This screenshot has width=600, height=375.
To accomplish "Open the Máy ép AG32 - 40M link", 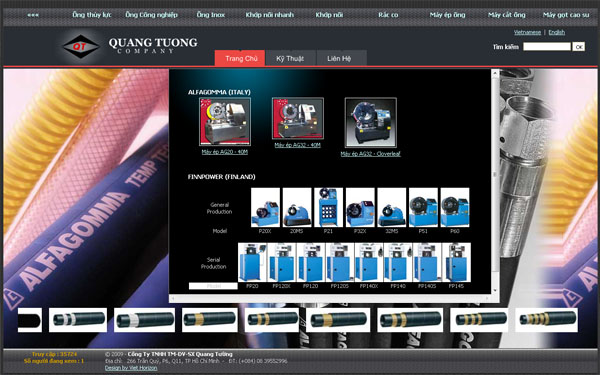I will [297, 145].
